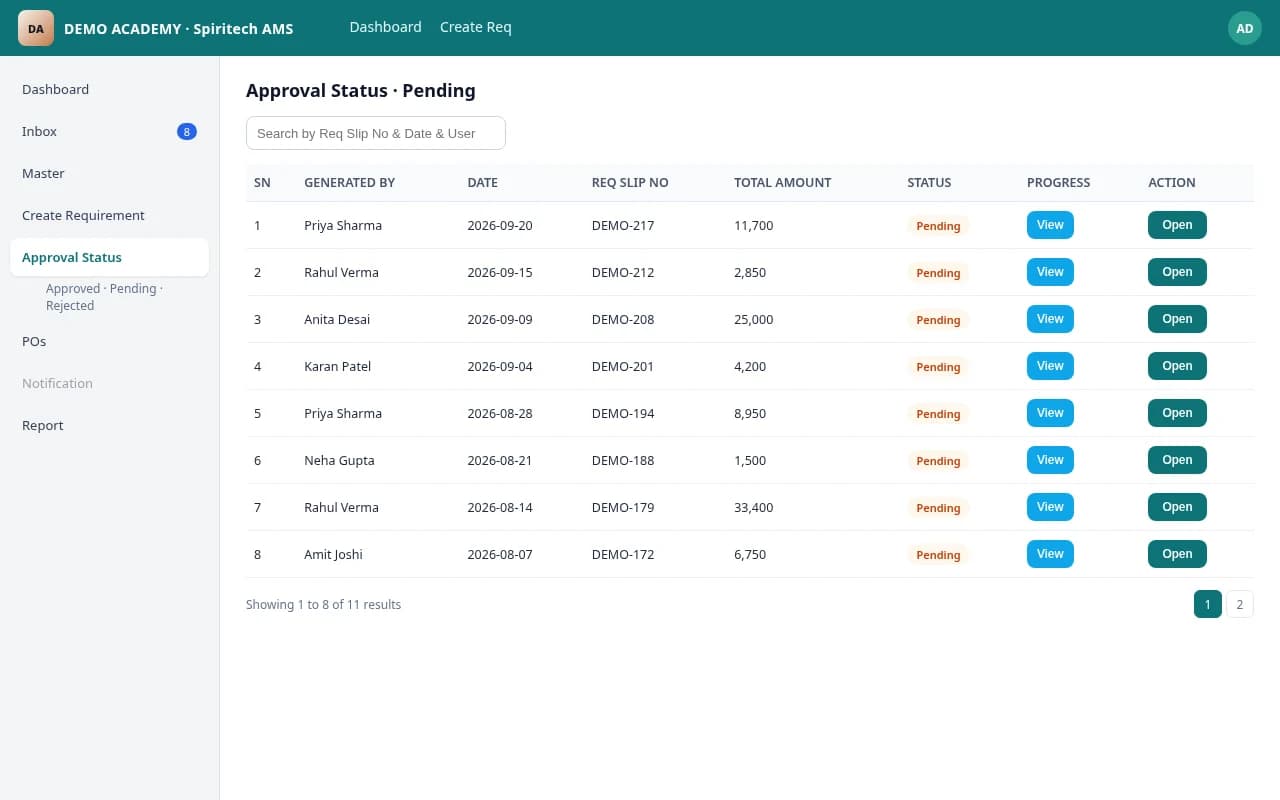The image size is (1280, 800).
Task: Select page 1 in pagination
Action: click(x=1208, y=604)
